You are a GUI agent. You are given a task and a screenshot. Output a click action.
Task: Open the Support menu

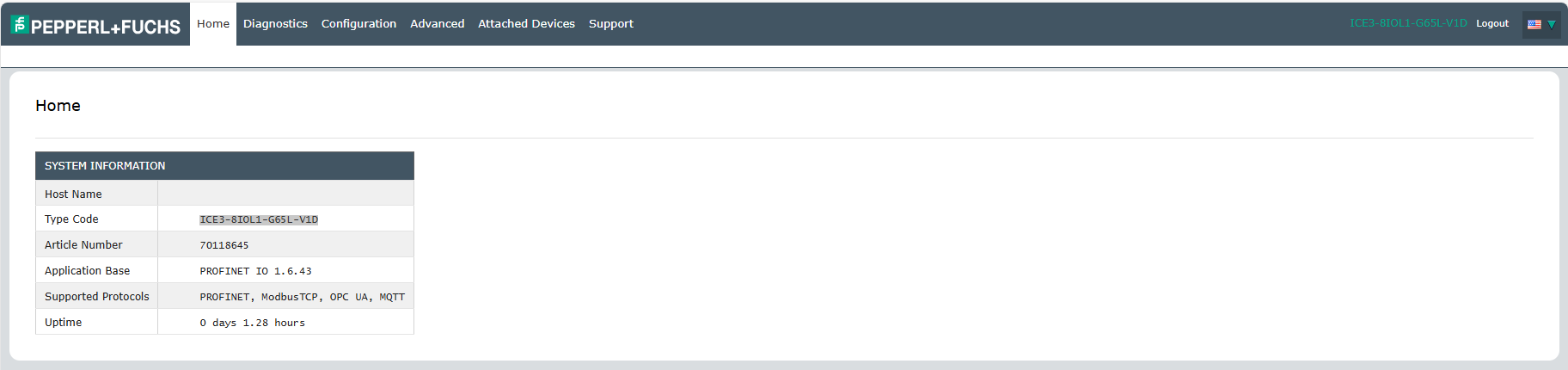610,24
